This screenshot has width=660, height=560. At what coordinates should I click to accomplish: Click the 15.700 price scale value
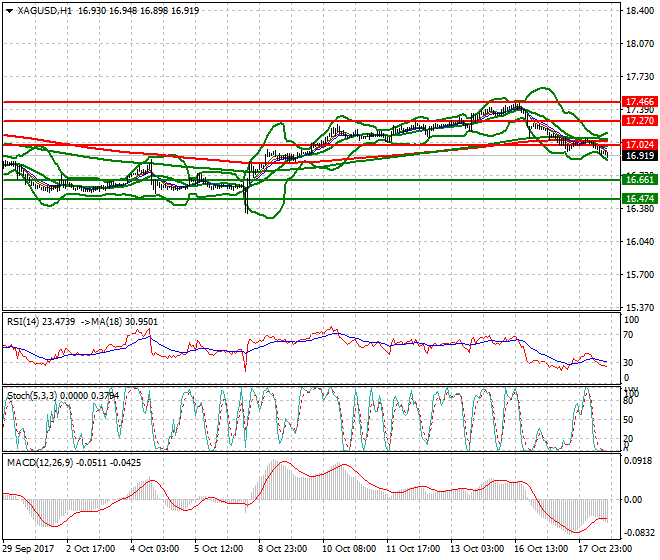(x=640, y=275)
